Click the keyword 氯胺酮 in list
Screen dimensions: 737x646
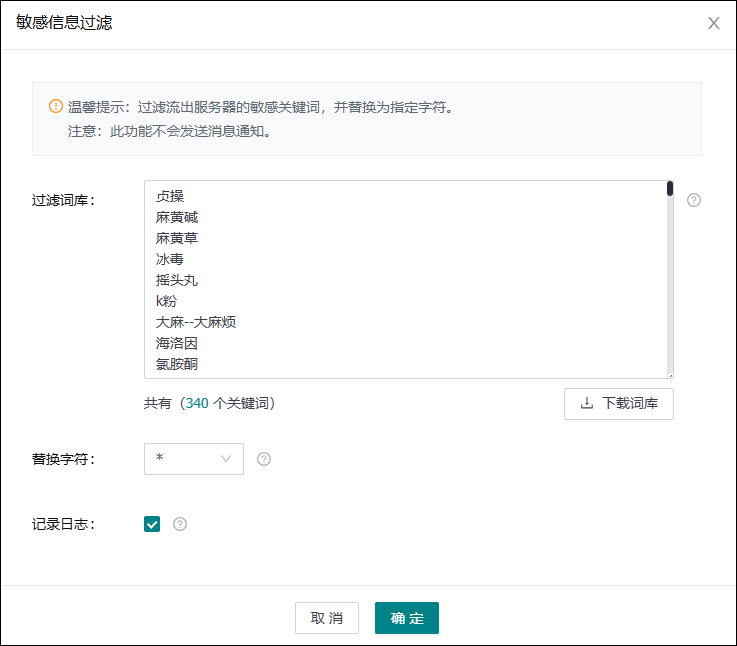(177, 364)
